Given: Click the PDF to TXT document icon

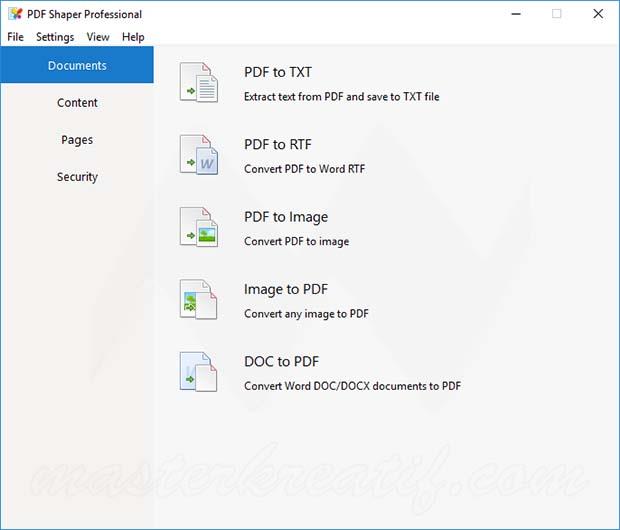Looking at the screenshot, I should coord(198,83).
